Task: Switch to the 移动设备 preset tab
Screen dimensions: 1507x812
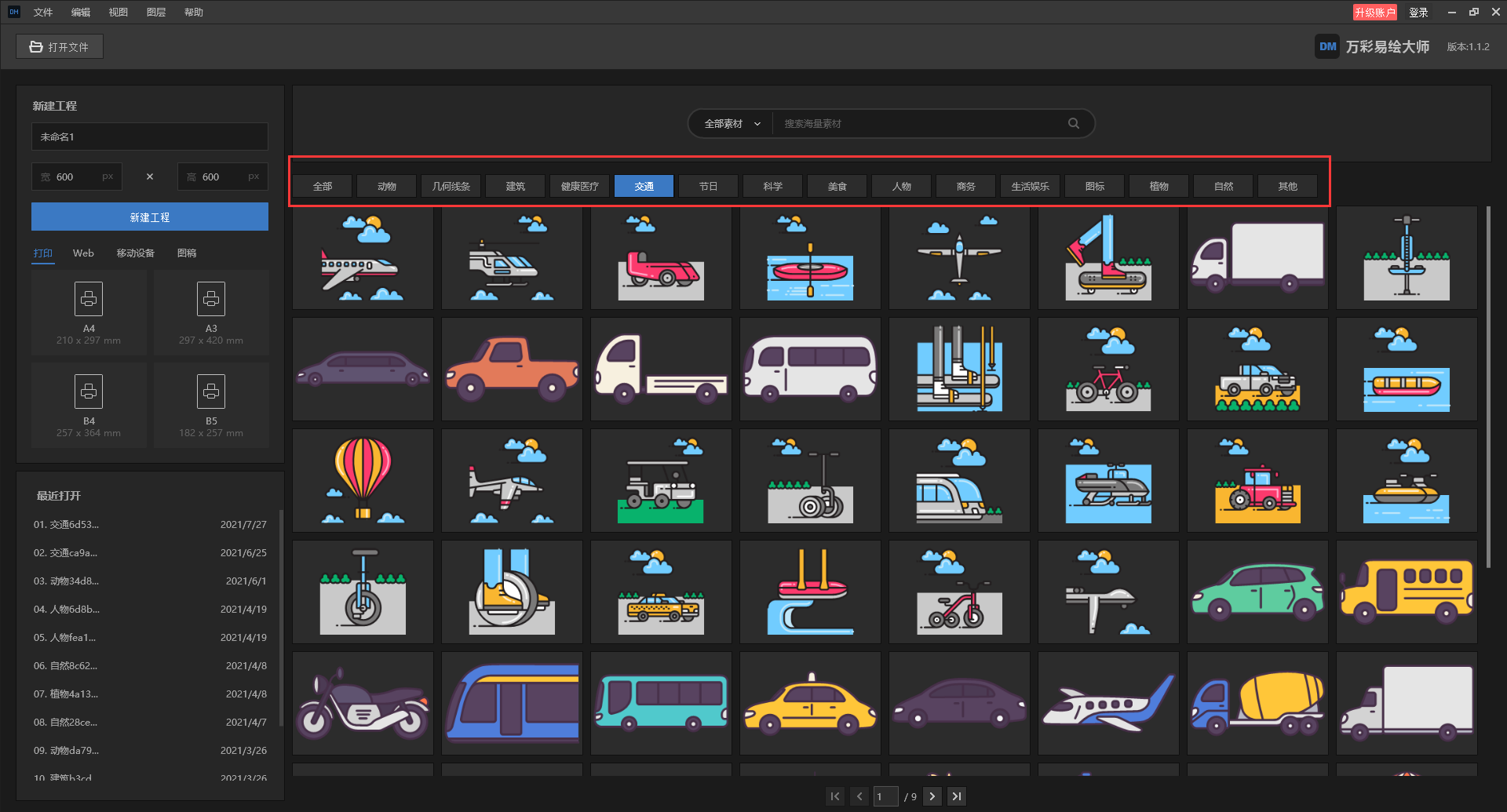Action: click(x=136, y=253)
